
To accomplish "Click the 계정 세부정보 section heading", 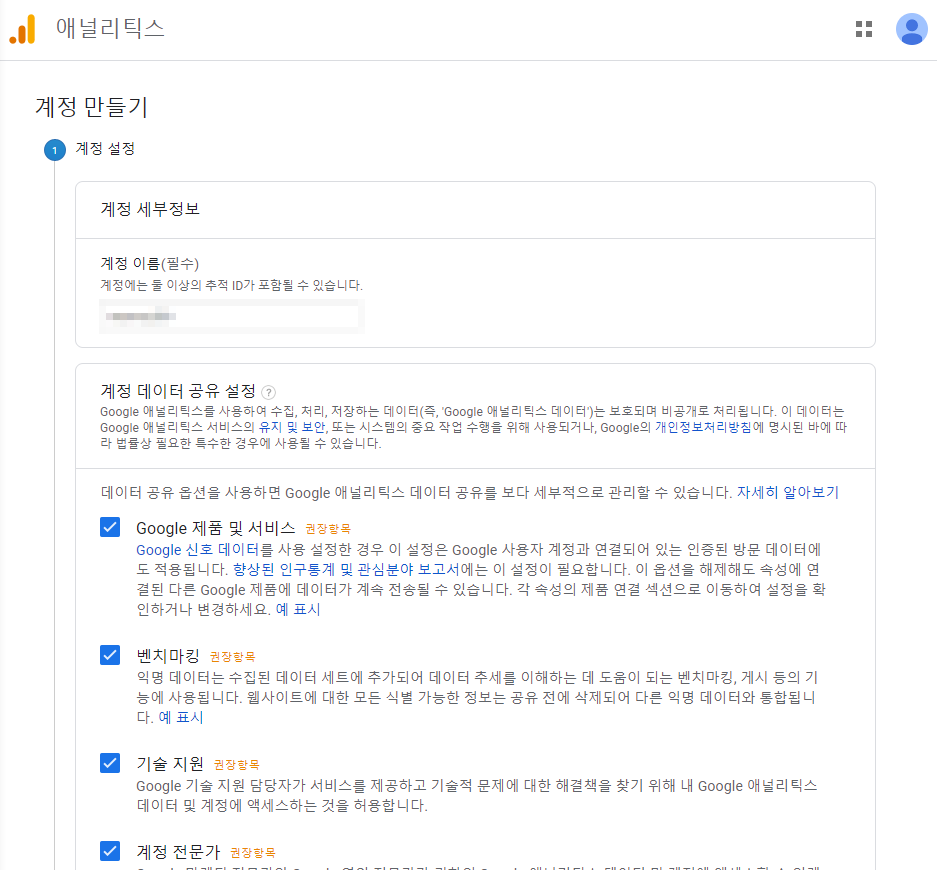I will pyautogui.click(x=150, y=209).
